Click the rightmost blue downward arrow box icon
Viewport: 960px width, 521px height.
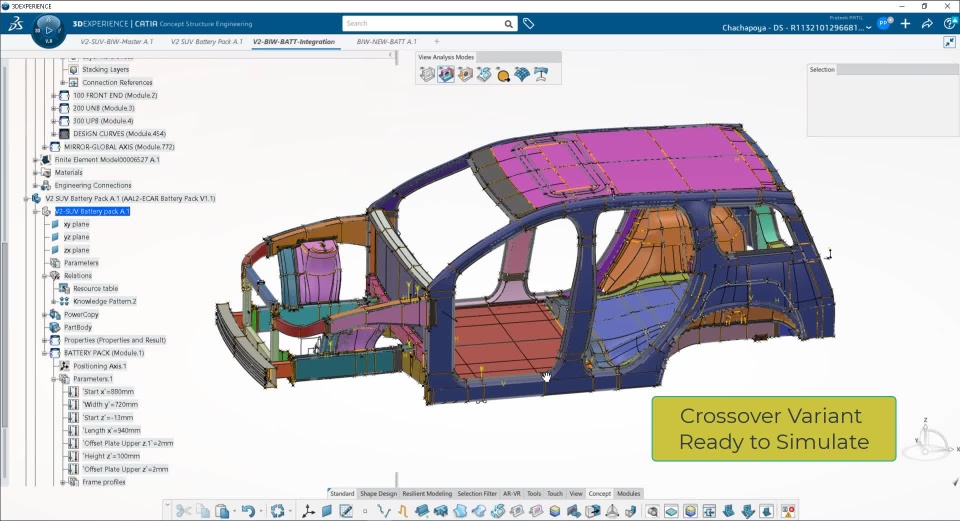(x=767, y=511)
